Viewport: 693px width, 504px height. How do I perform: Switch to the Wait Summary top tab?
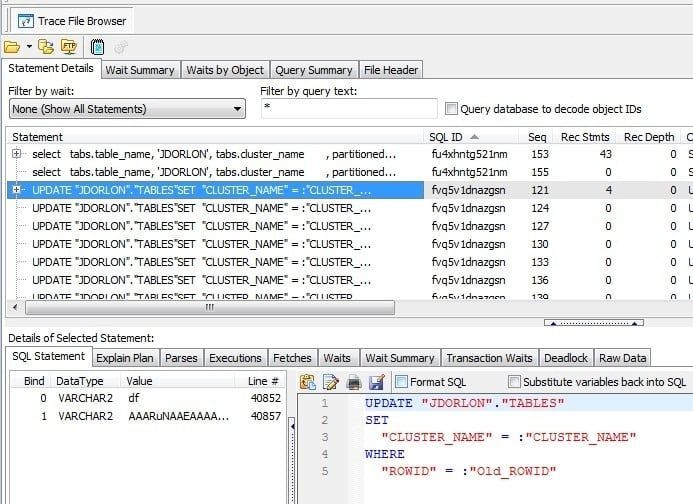click(x=140, y=70)
